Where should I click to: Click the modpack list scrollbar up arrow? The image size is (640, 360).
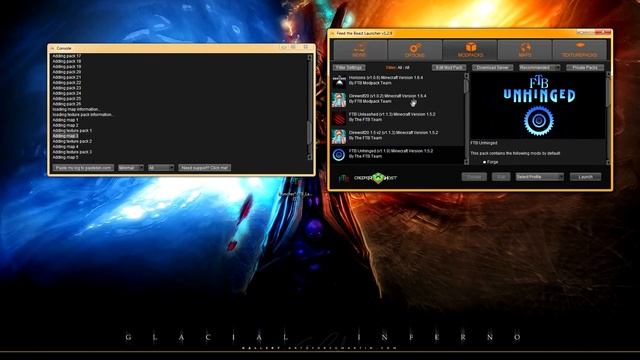coord(467,76)
